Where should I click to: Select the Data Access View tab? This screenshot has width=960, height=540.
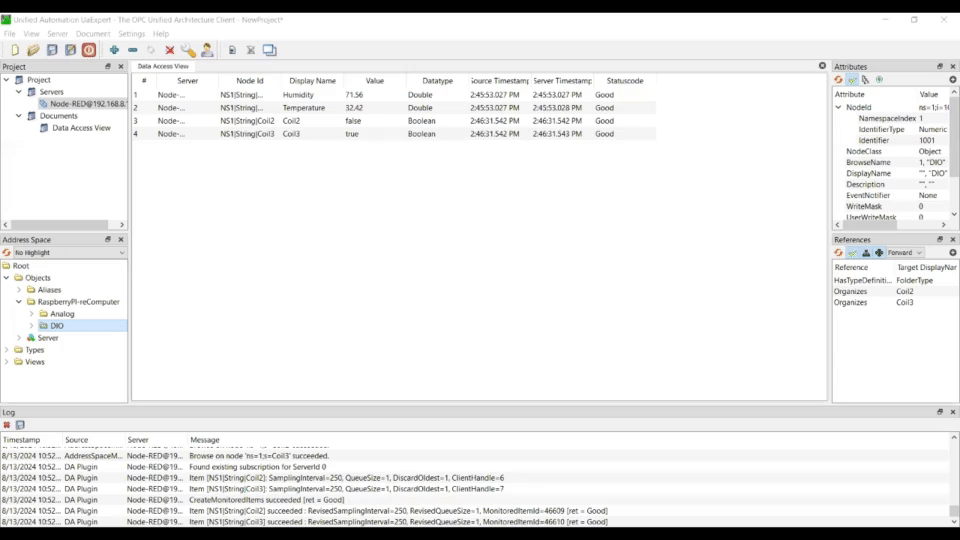tap(163, 66)
